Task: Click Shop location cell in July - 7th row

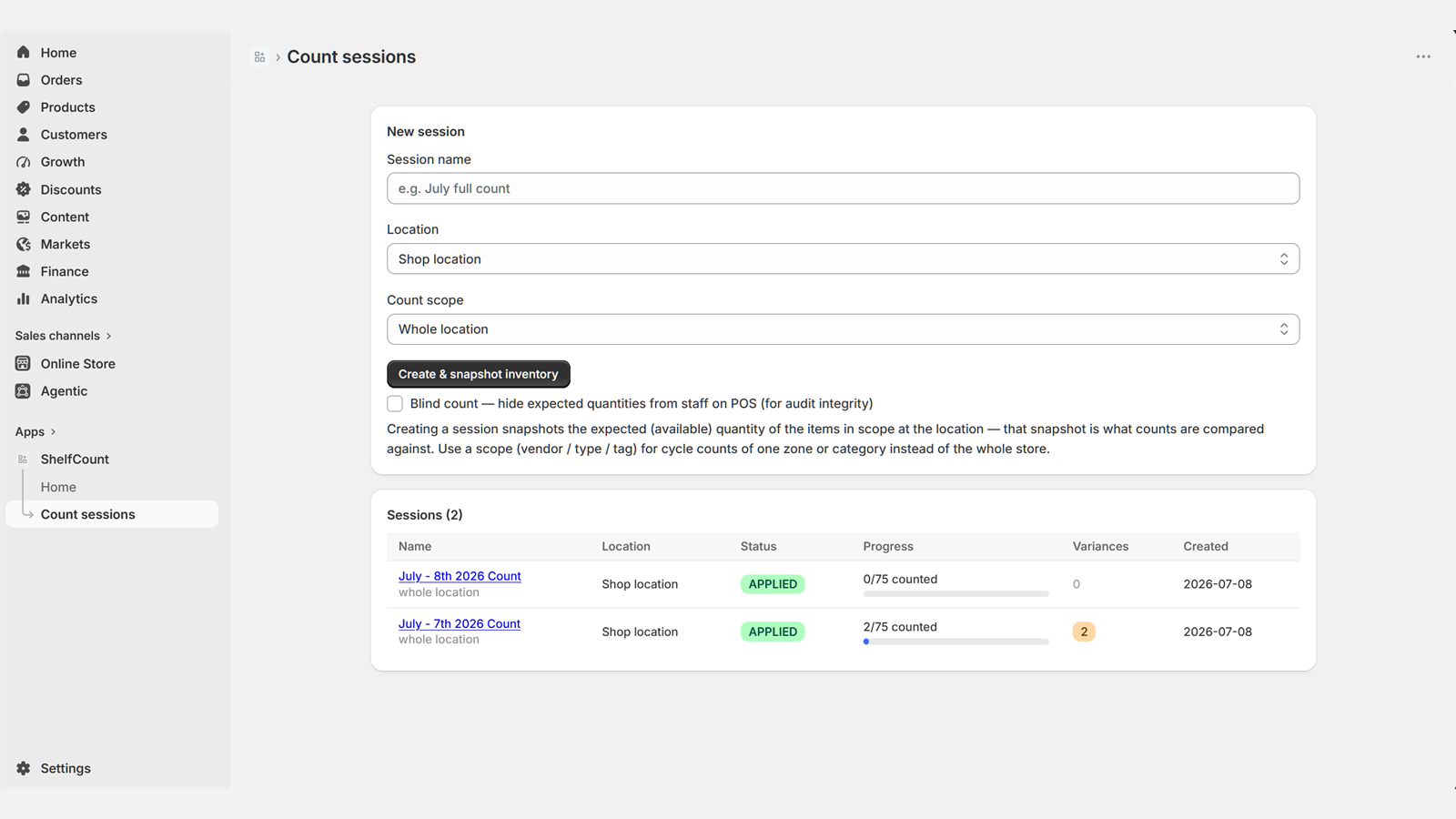Action: (640, 632)
